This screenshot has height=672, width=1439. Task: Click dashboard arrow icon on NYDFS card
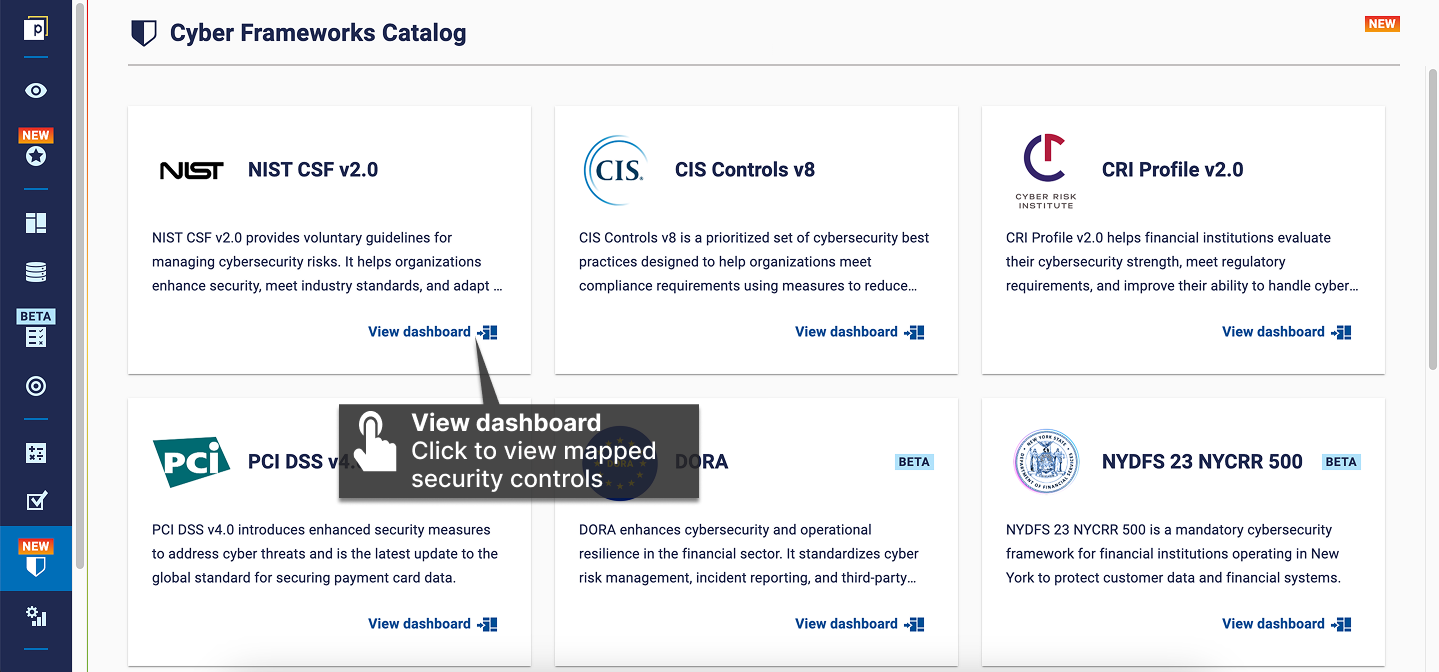[x=1342, y=624]
